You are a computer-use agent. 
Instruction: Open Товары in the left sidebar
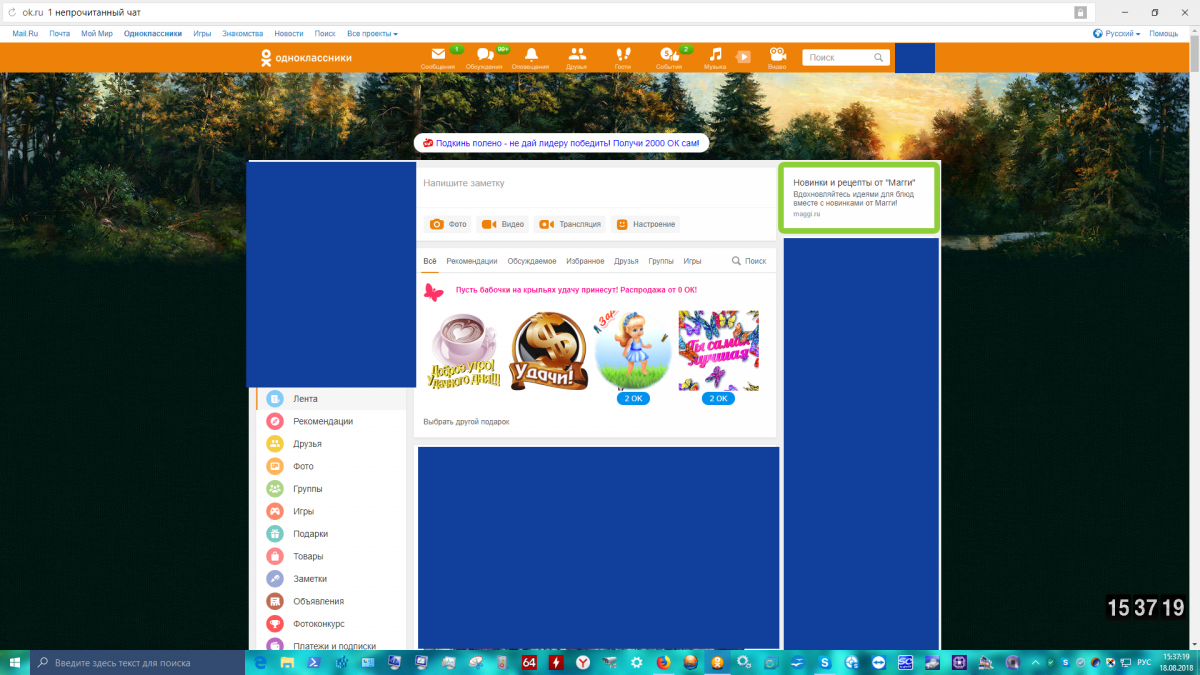coord(331,556)
